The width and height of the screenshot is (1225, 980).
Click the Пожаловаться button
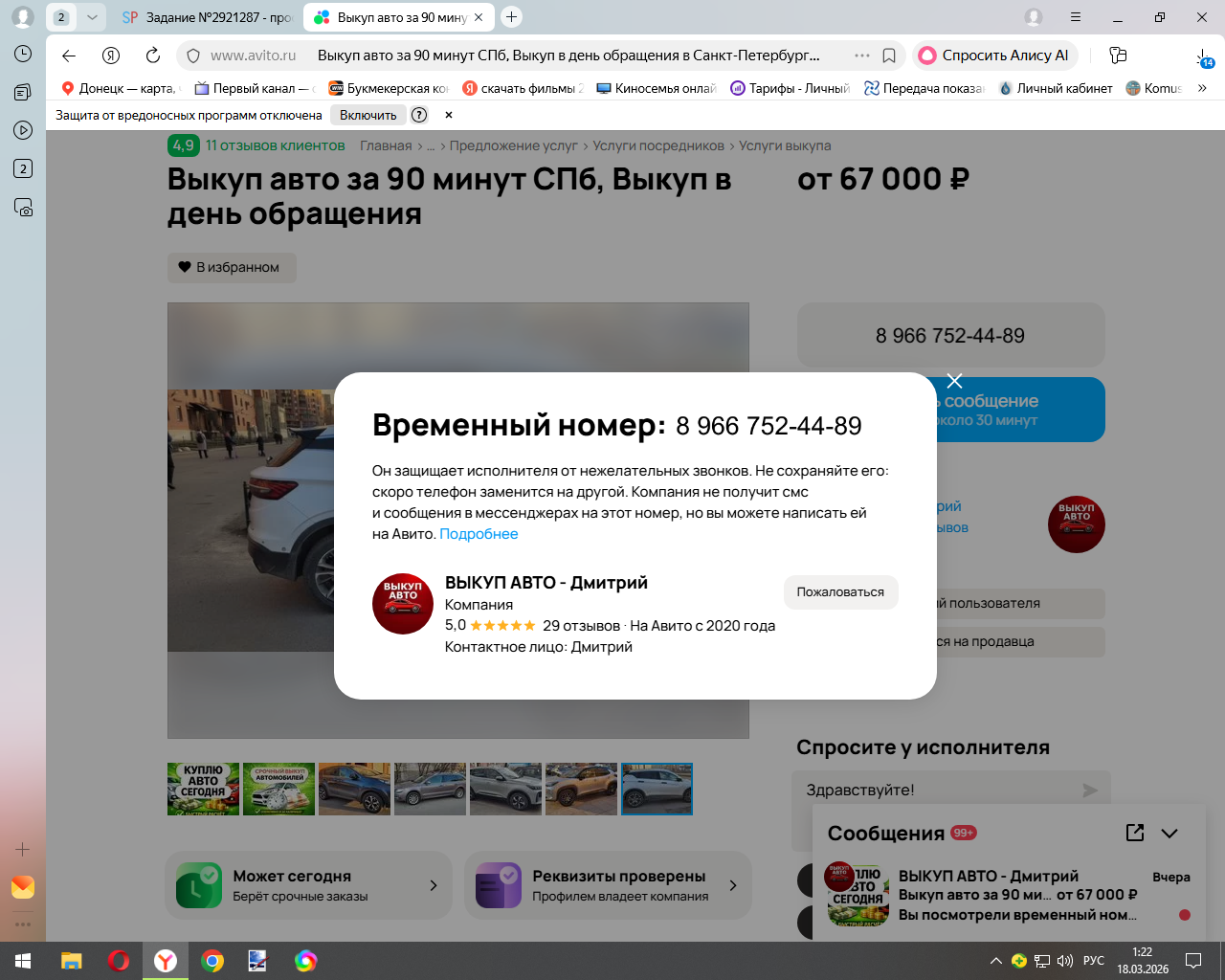point(840,591)
